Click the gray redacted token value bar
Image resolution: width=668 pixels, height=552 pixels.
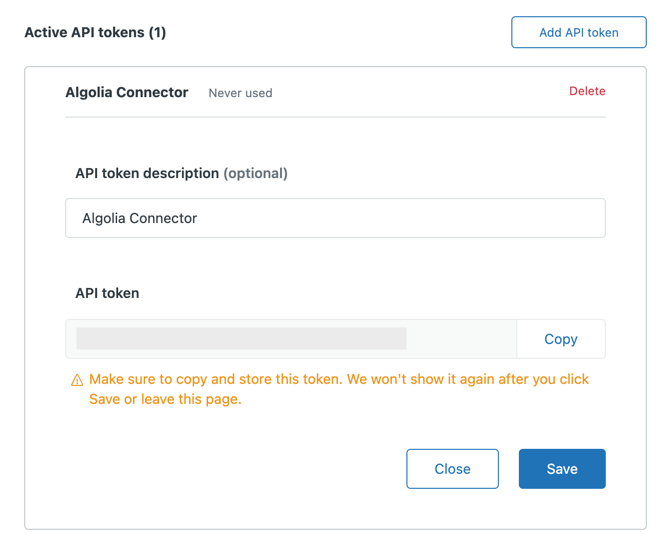(x=241, y=339)
